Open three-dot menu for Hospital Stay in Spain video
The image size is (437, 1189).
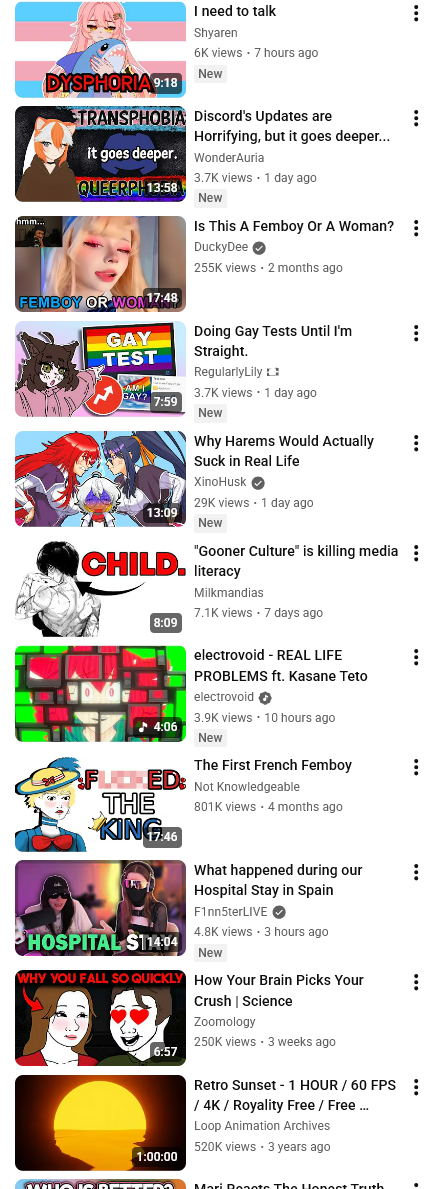tap(416, 872)
